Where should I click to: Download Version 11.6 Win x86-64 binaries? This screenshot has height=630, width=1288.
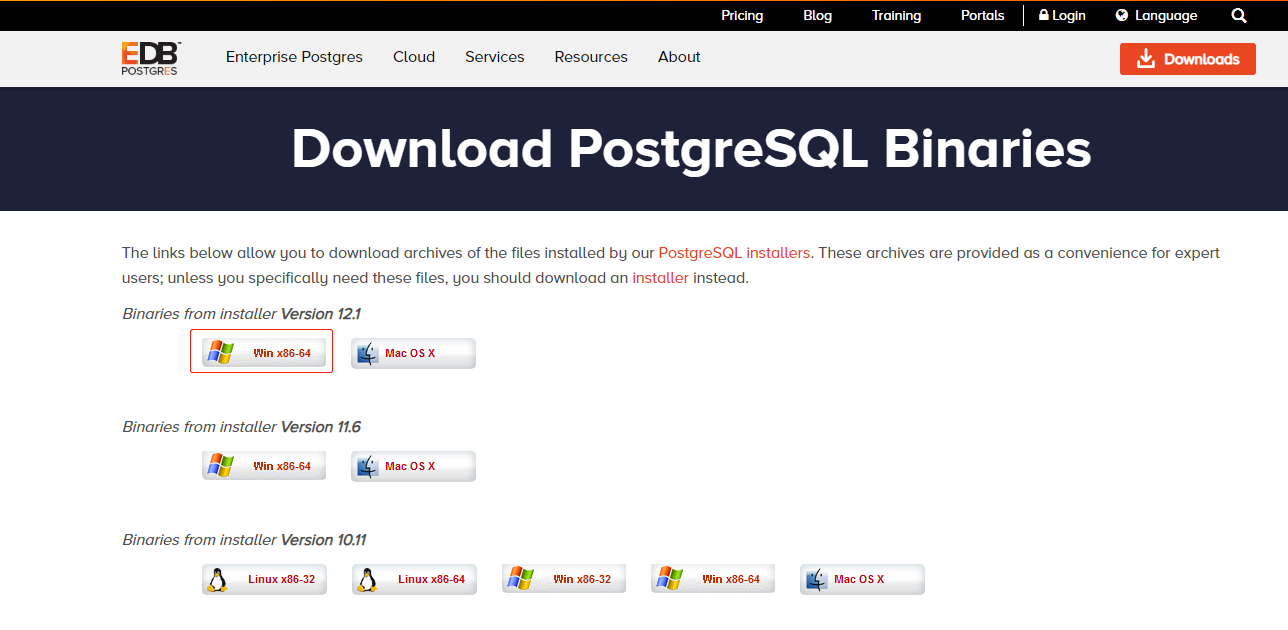pyautogui.click(x=264, y=466)
